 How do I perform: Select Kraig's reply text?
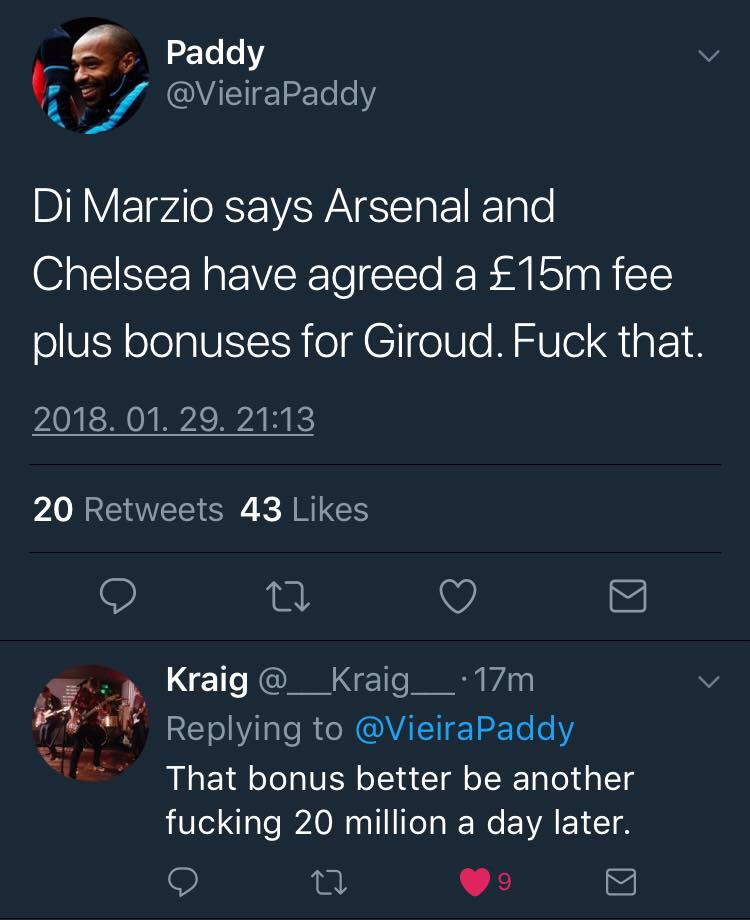(400, 800)
